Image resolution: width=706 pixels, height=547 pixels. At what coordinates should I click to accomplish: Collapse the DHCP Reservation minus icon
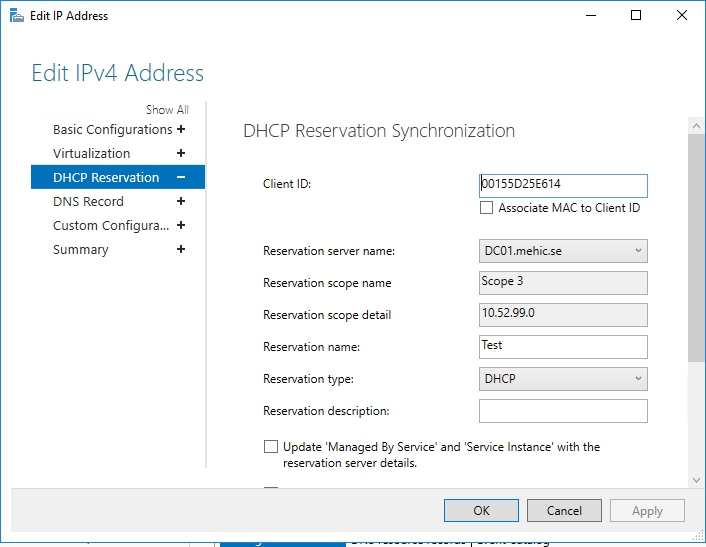click(x=181, y=177)
